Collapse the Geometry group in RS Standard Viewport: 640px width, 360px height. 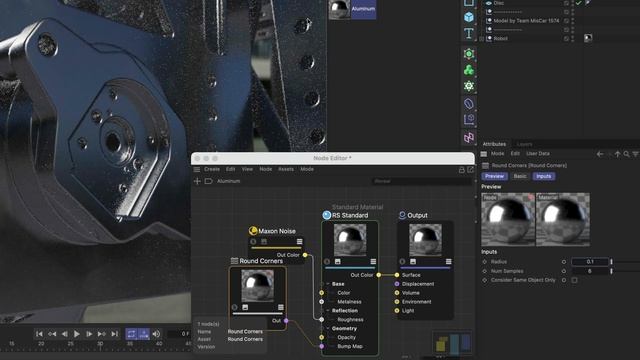[328, 329]
